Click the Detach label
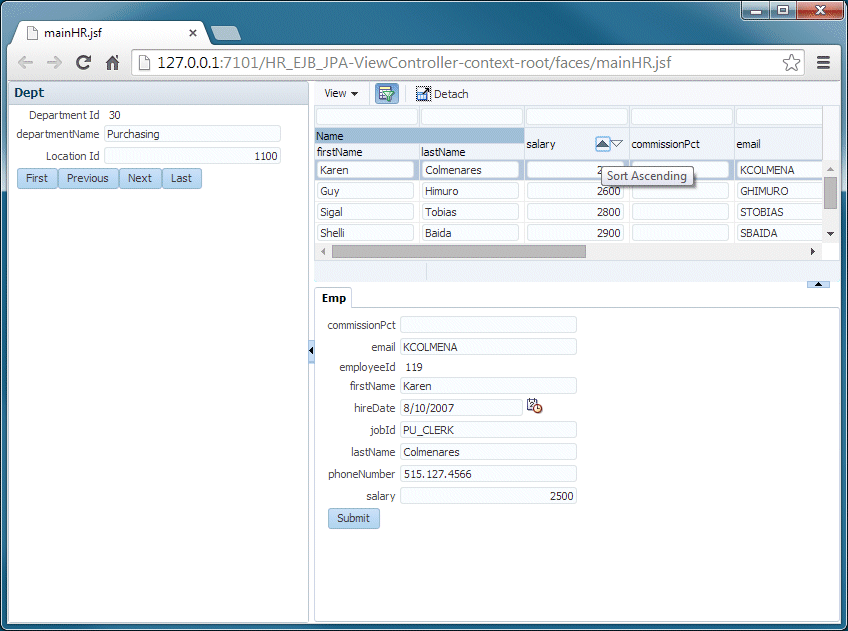The height and width of the screenshot is (631, 848). (x=451, y=94)
